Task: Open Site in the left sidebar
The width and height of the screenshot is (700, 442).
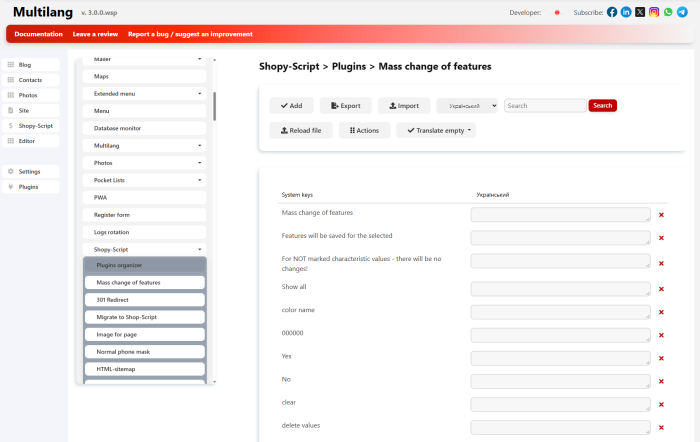Action: pos(30,110)
